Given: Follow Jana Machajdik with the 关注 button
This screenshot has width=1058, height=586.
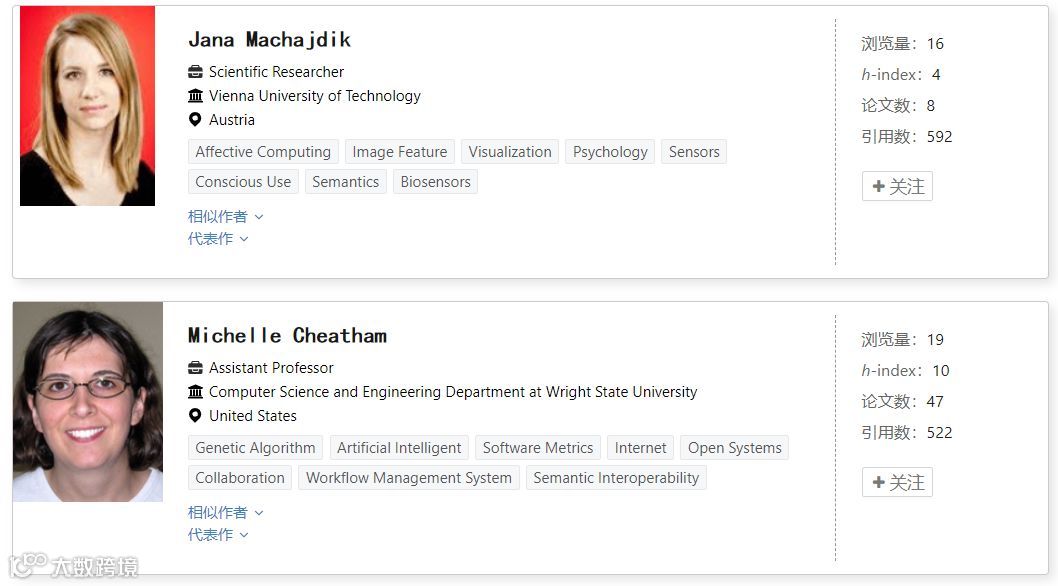Looking at the screenshot, I should coord(897,186).
